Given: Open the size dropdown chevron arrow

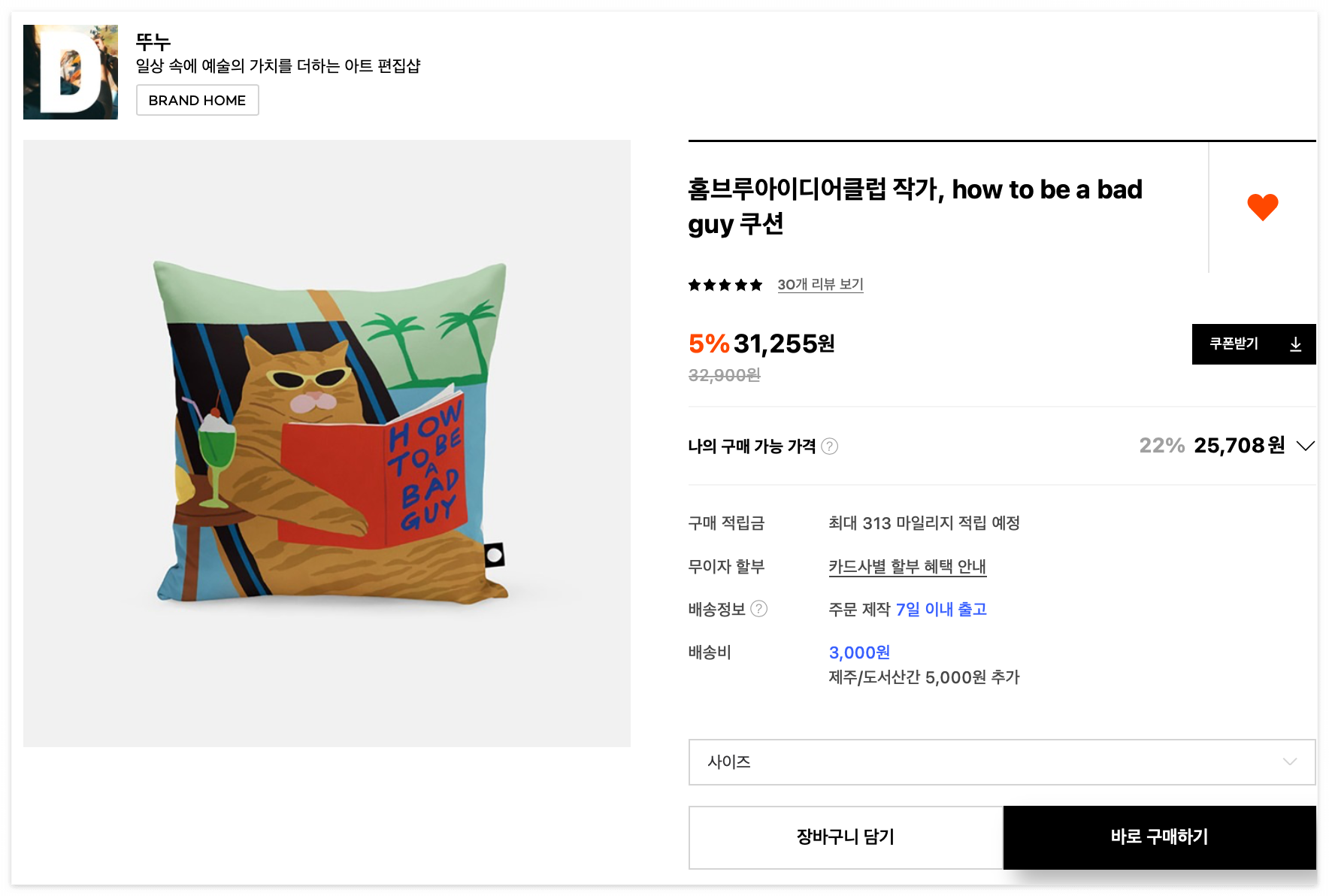Looking at the screenshot, I should 1291,762.
